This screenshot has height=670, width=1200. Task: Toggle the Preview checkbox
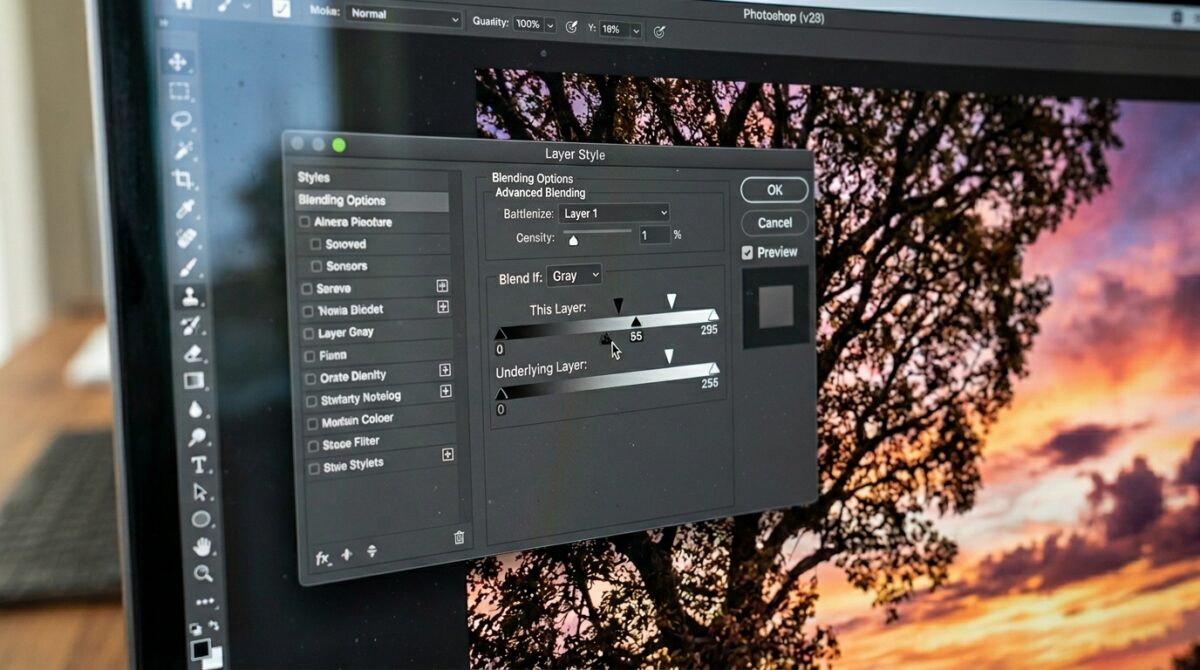747,253
